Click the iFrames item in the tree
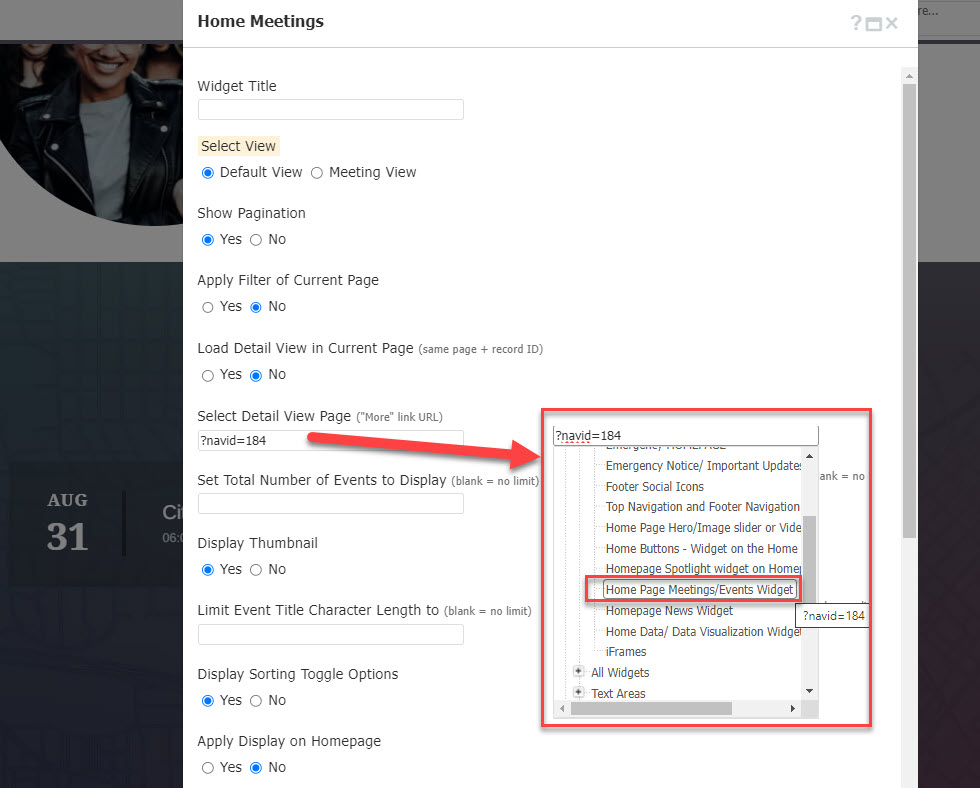The image size is (980, 788). pyautogui.click(x=625, y=651)
